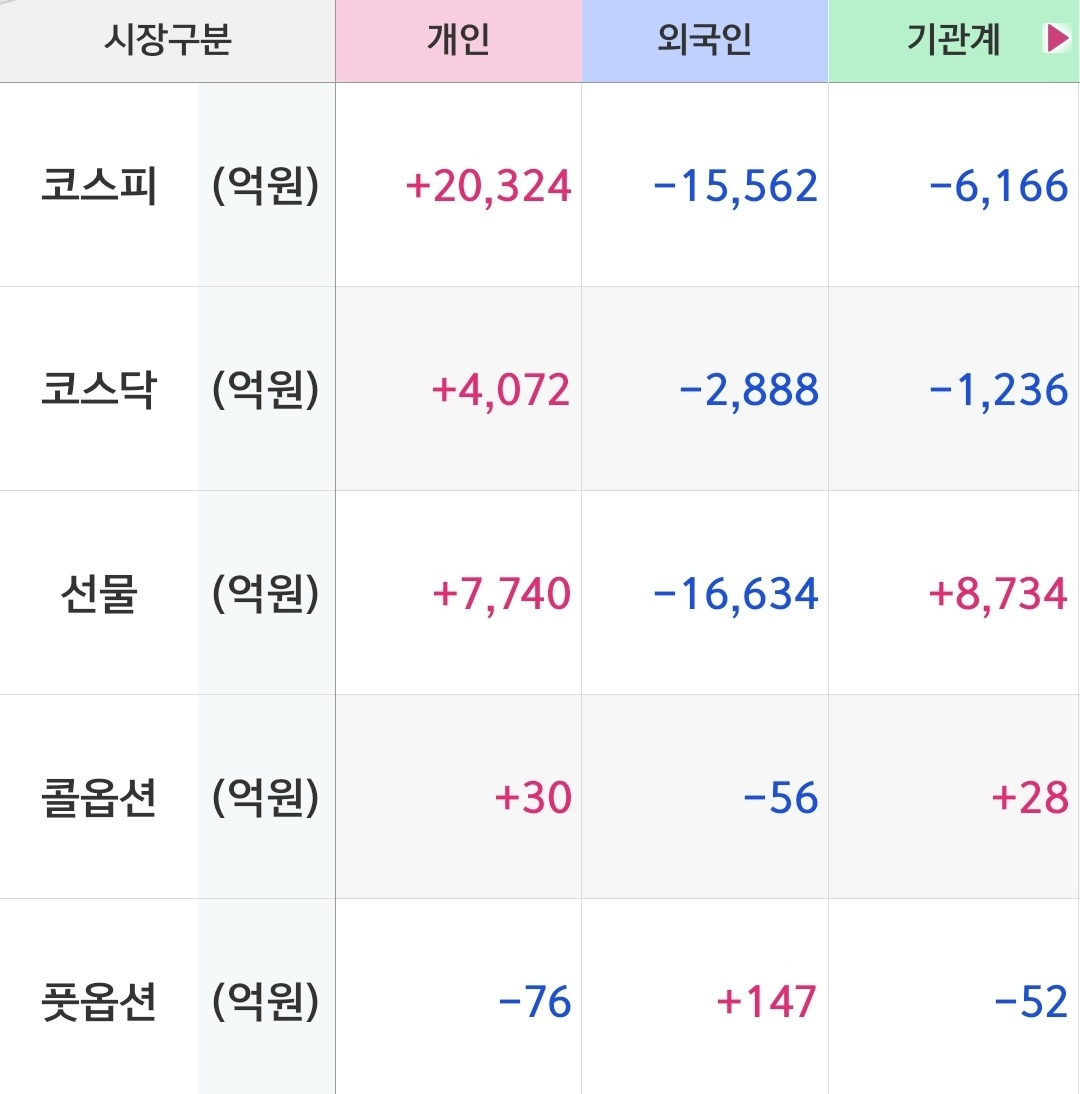
Task: Select the 외국인 column header
Action: pos(705,40)
